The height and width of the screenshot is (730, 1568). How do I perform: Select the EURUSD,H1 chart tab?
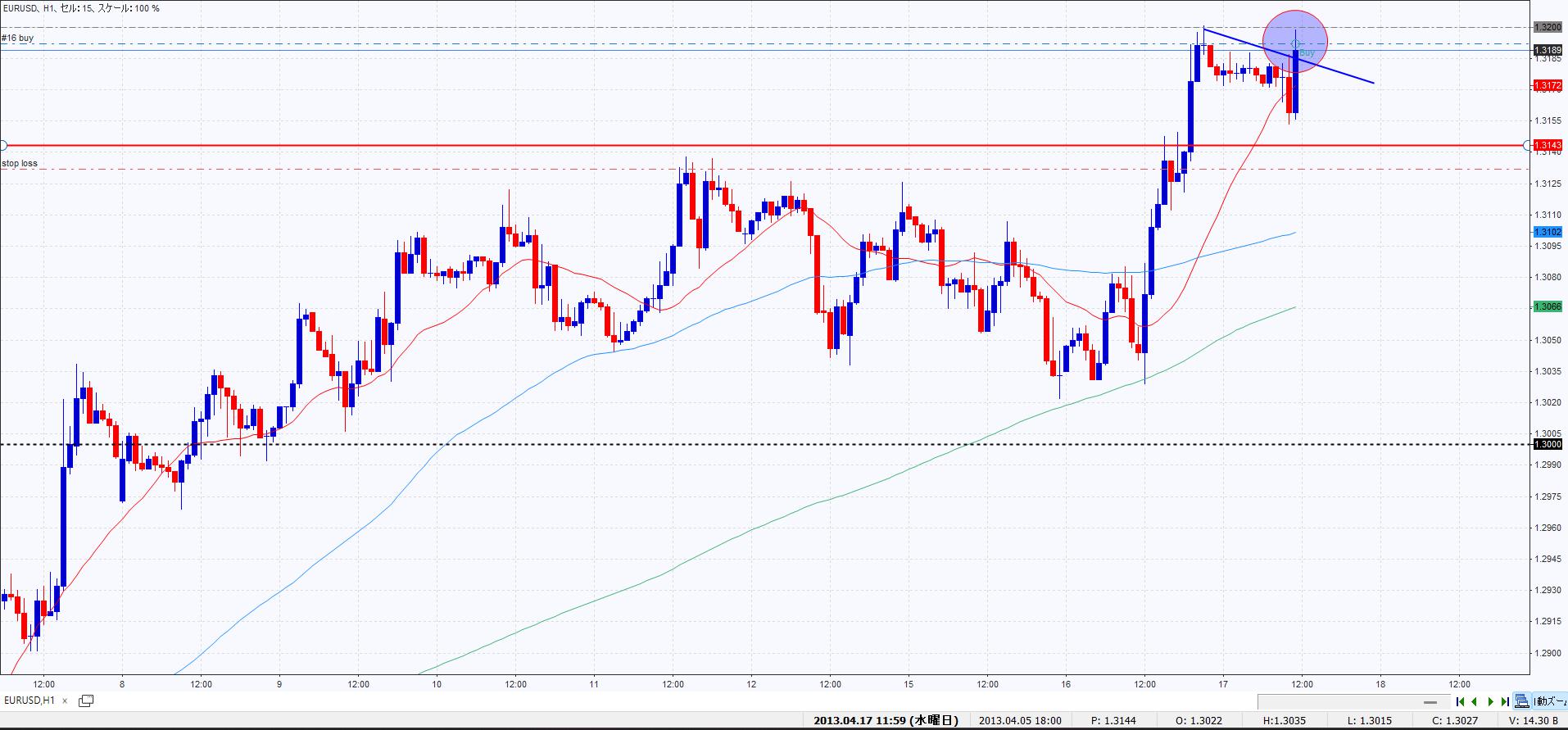coord(29,701)
